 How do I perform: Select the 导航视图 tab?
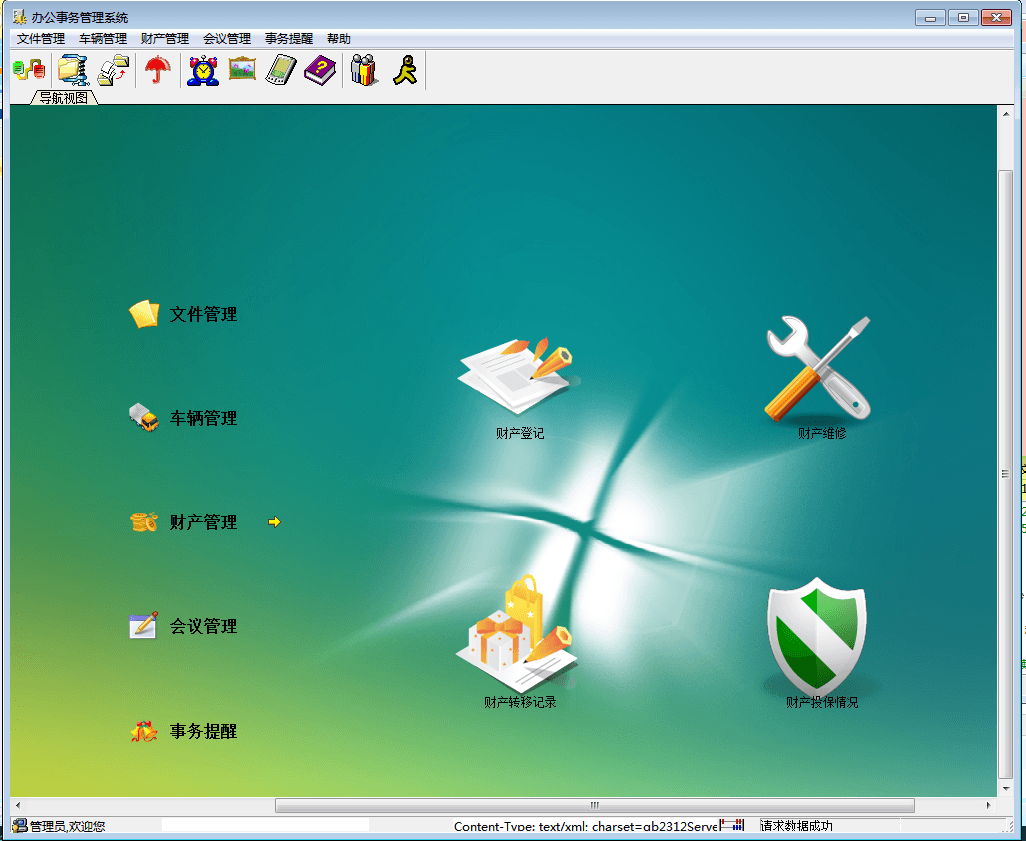(x=64, y=98)
